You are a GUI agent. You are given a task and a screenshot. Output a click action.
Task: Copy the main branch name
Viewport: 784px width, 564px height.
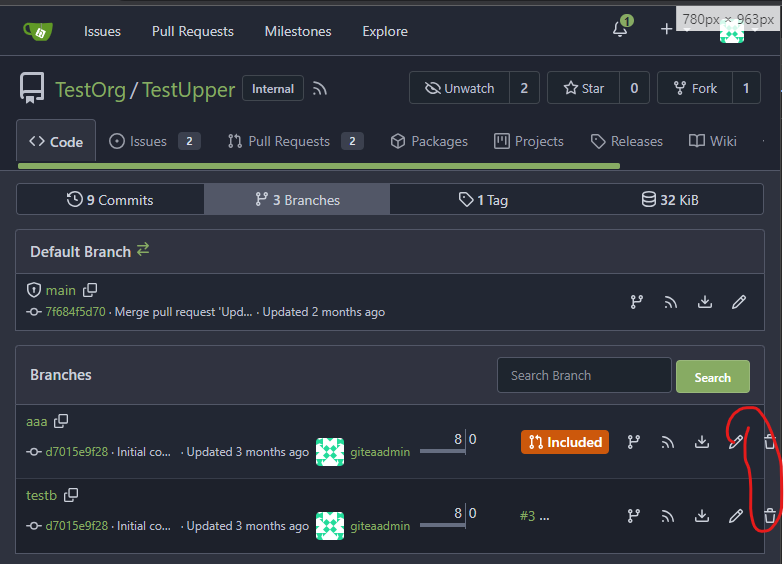(x=90, y=290)
